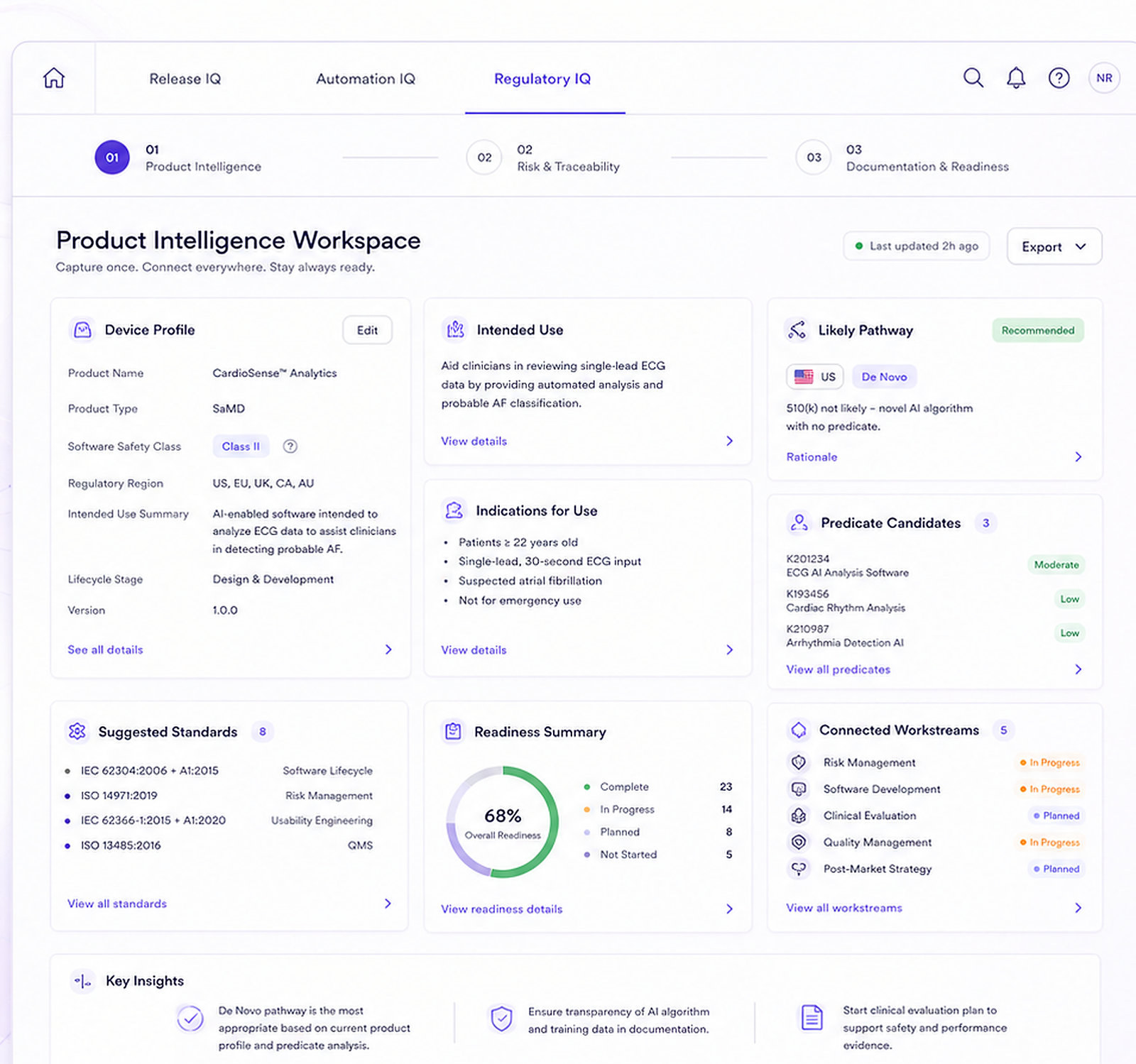Expand the View all workstreams chevron
Image resolution: width=1136 pixels, height=1064 pixels.
[1078, 908]
